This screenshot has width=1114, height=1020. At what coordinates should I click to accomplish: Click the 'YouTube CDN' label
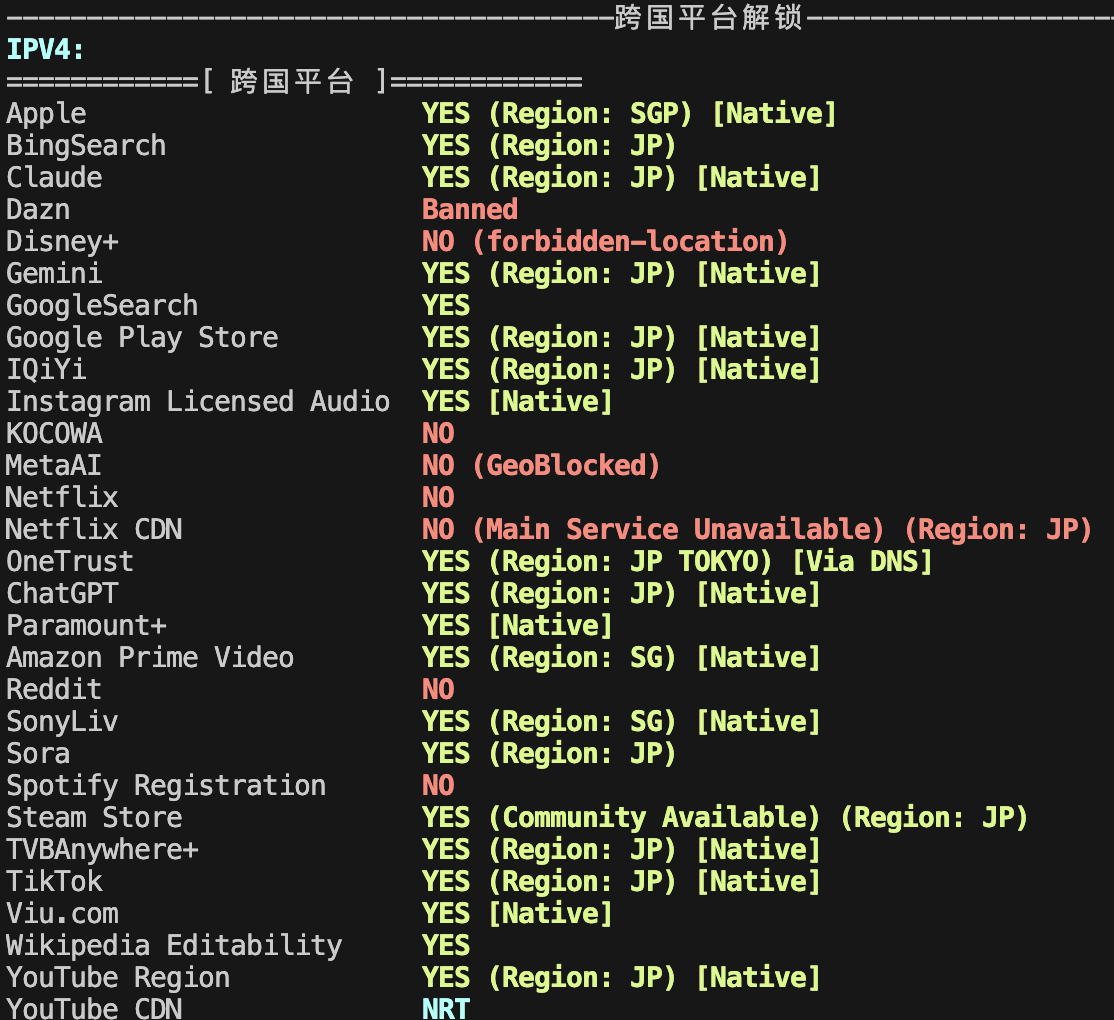(x=94, y=1009)
